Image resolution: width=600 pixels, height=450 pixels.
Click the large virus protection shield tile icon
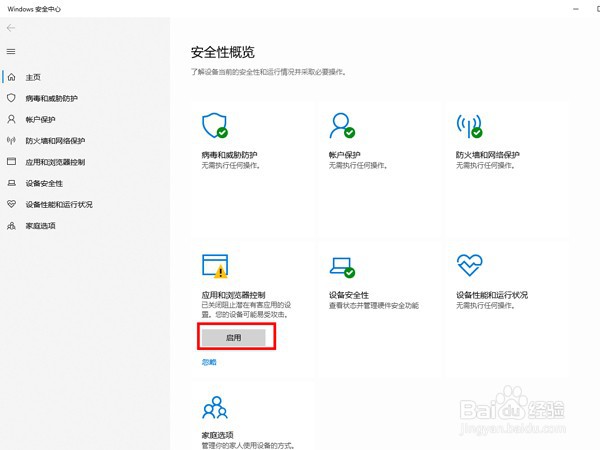click(x=215, y=125)
